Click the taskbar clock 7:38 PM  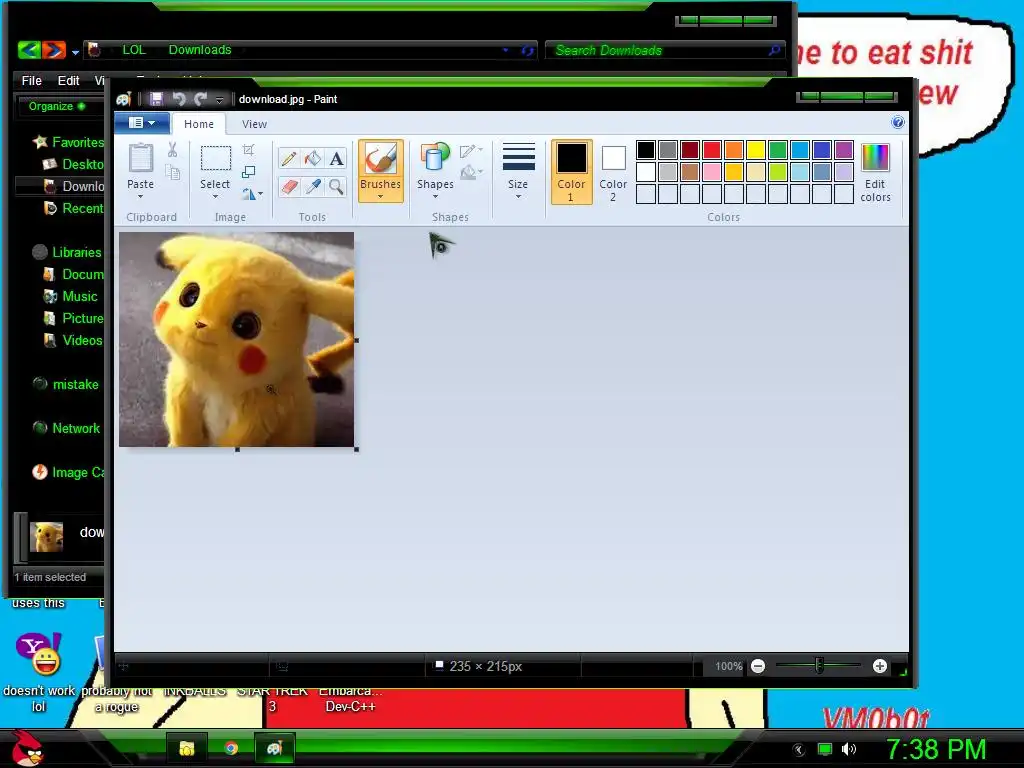(936, 749)
